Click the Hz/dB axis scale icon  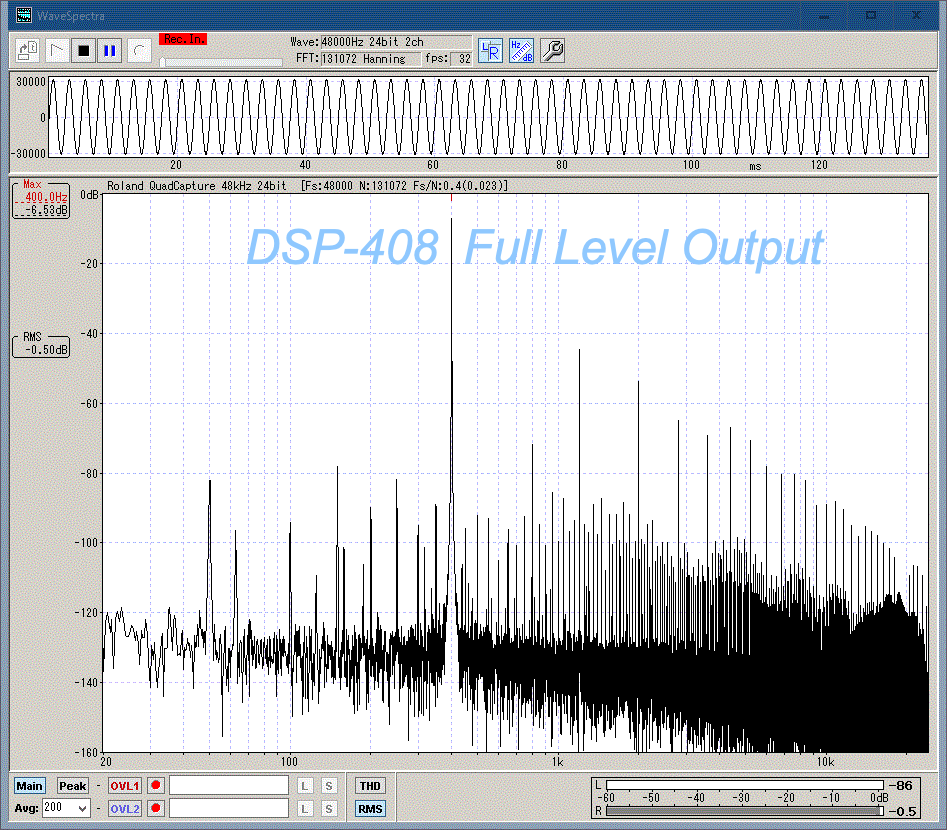click(521, 51)
